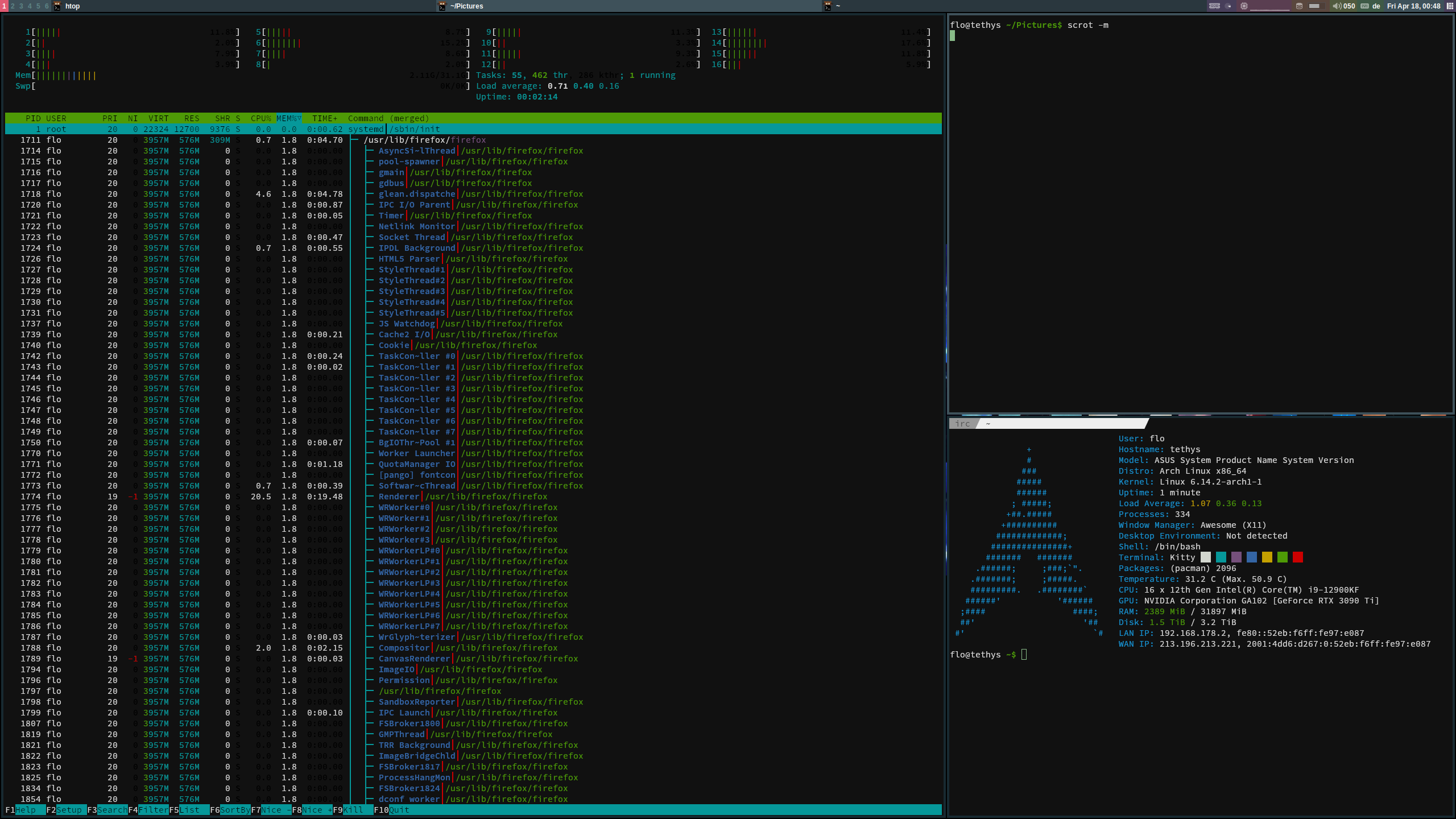Switch to workspace tag 2
This screenshot has height=819, width=1456.
[13, 6]
